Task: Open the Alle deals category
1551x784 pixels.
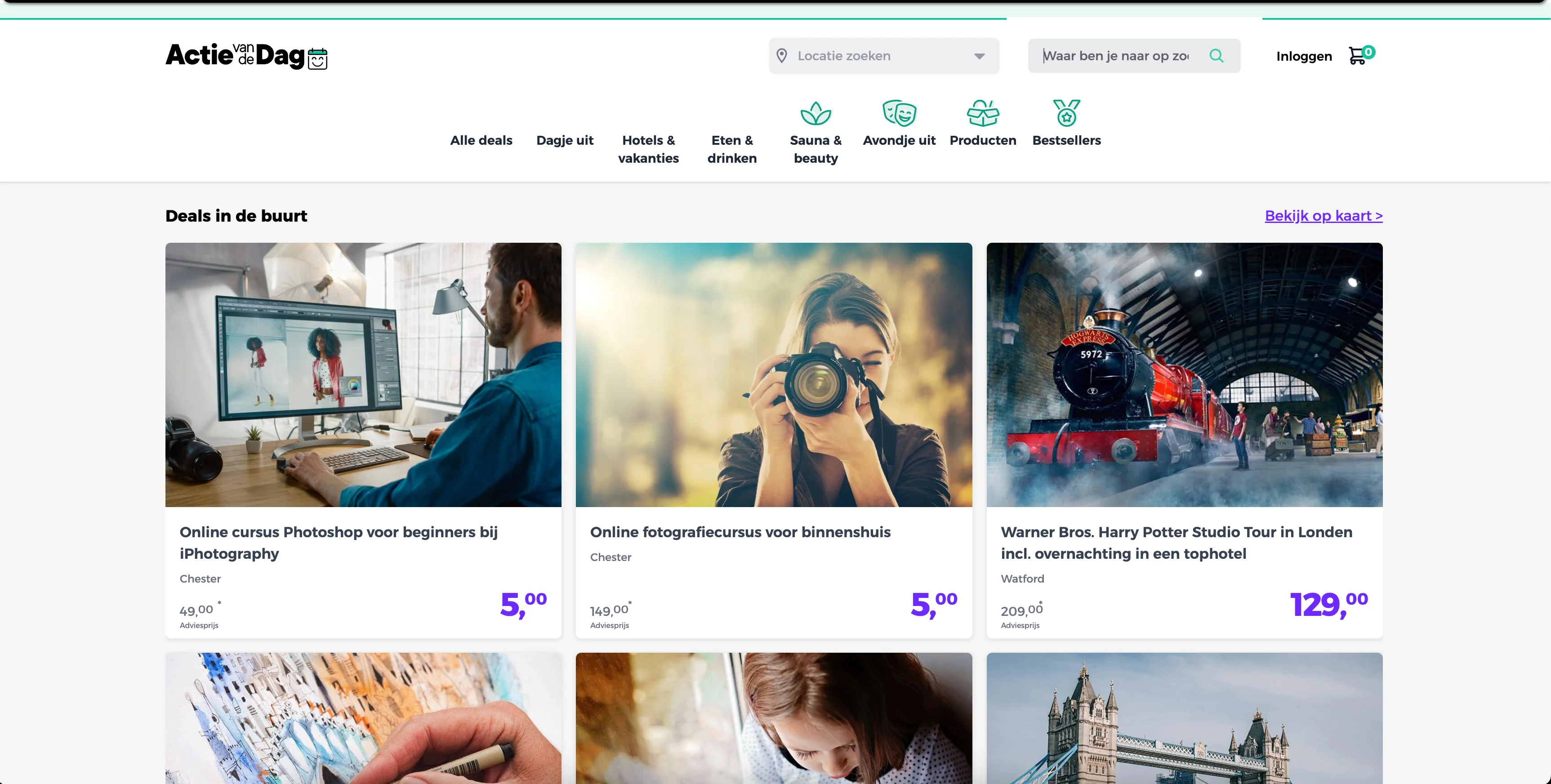Action: tap(481, 140)
